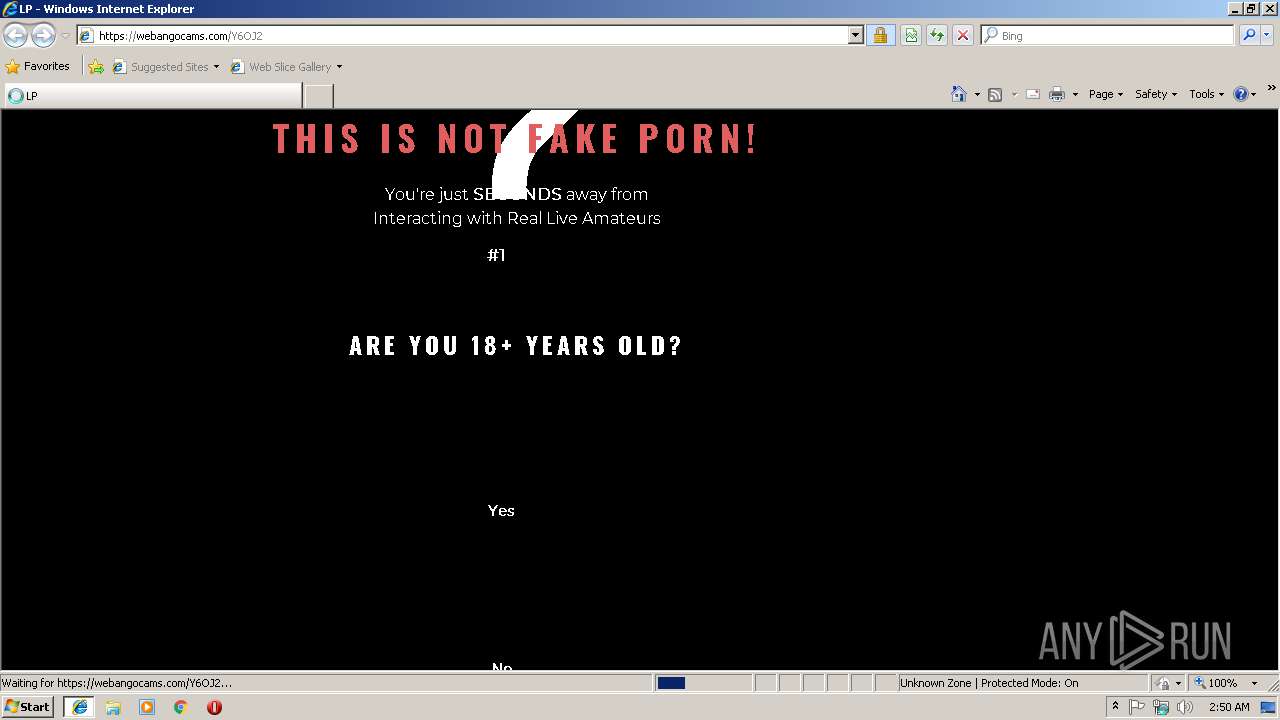Expand the command bar overflow chevron
This screenshot has width=1280, height=720.
[1272, 89]
